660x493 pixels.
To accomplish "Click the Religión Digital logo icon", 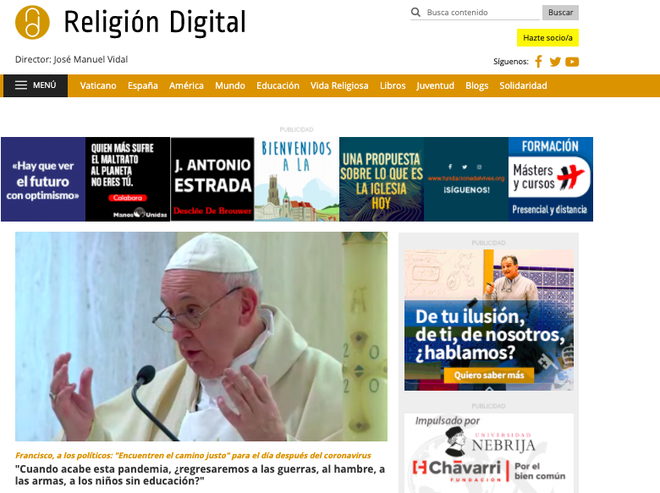I will point(32,22).
